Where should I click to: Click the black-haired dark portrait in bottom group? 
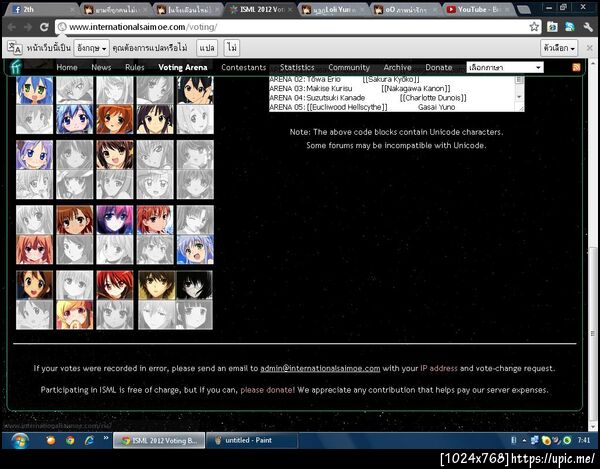tap(194, 285)
